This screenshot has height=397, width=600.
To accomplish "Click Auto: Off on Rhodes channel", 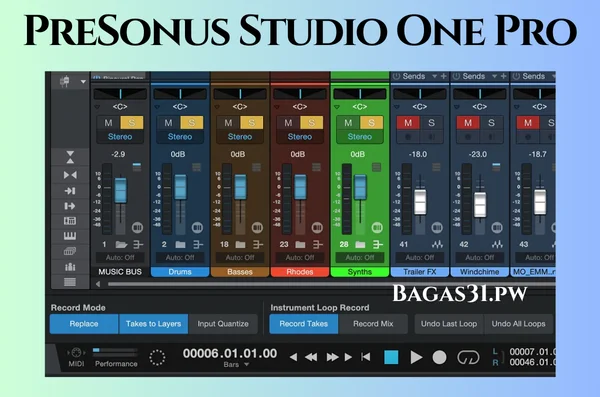I will [x=300, y=258].
